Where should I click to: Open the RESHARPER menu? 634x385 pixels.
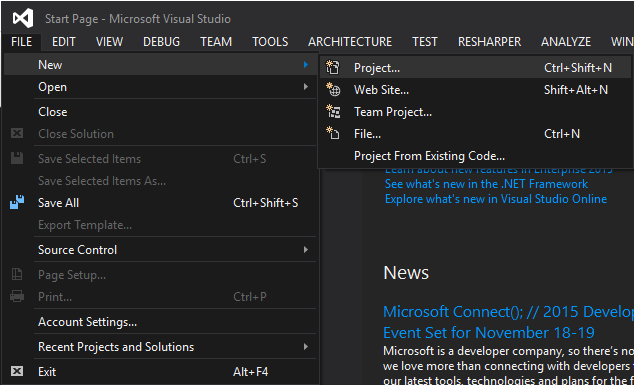tap(489, 42)
